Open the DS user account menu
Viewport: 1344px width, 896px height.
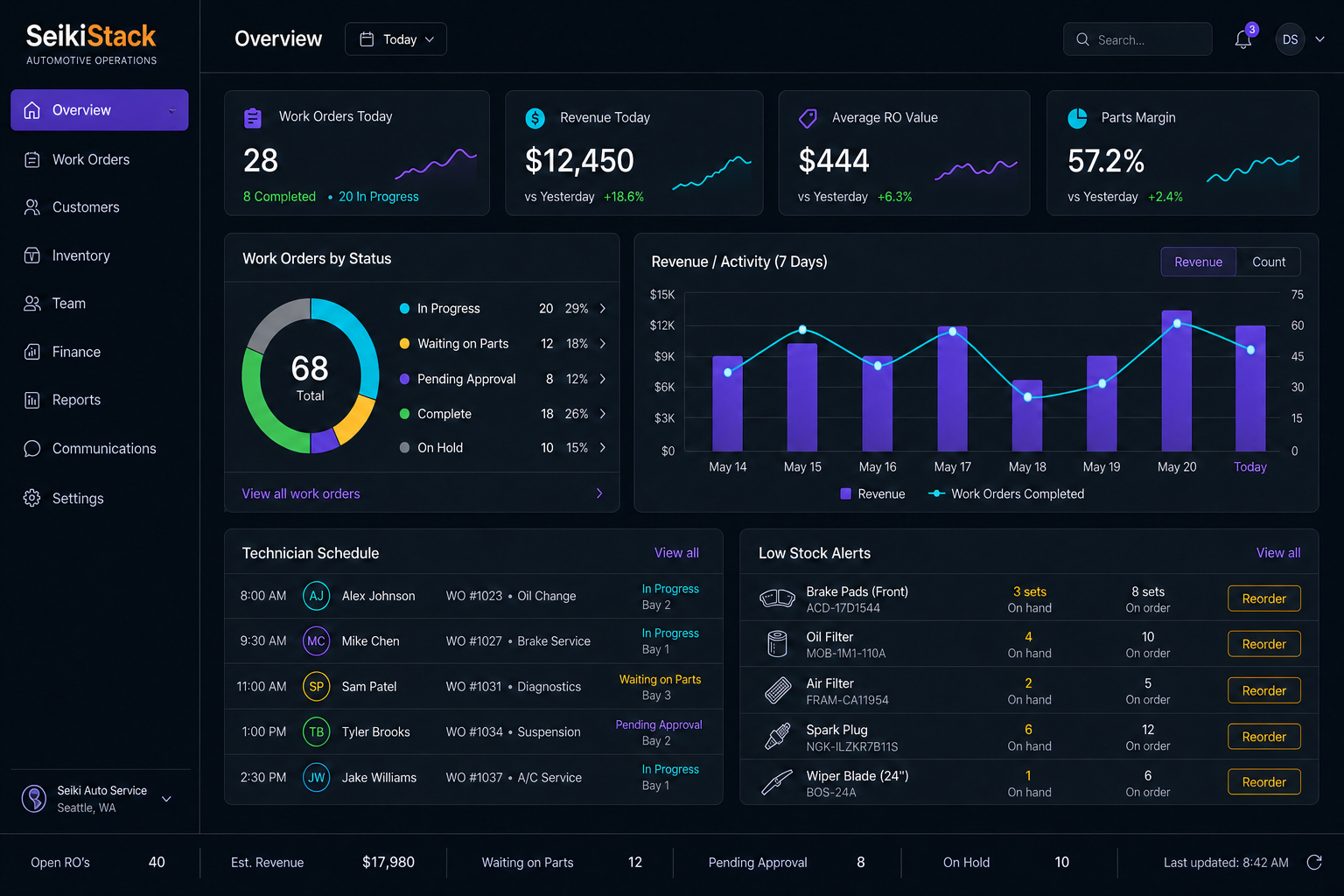click(1301, 39)
